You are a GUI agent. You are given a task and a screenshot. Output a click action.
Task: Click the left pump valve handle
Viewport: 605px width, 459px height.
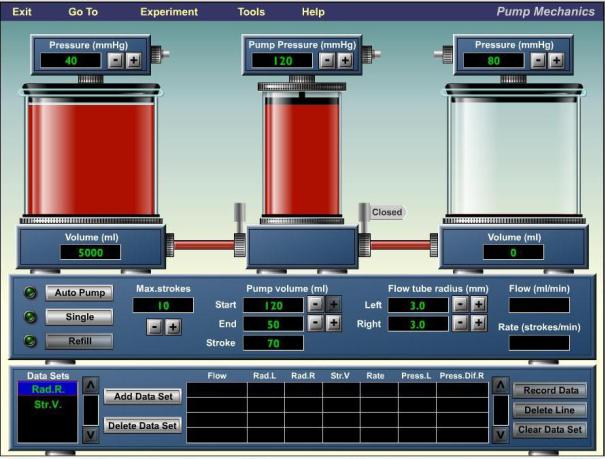click(240, 218)
